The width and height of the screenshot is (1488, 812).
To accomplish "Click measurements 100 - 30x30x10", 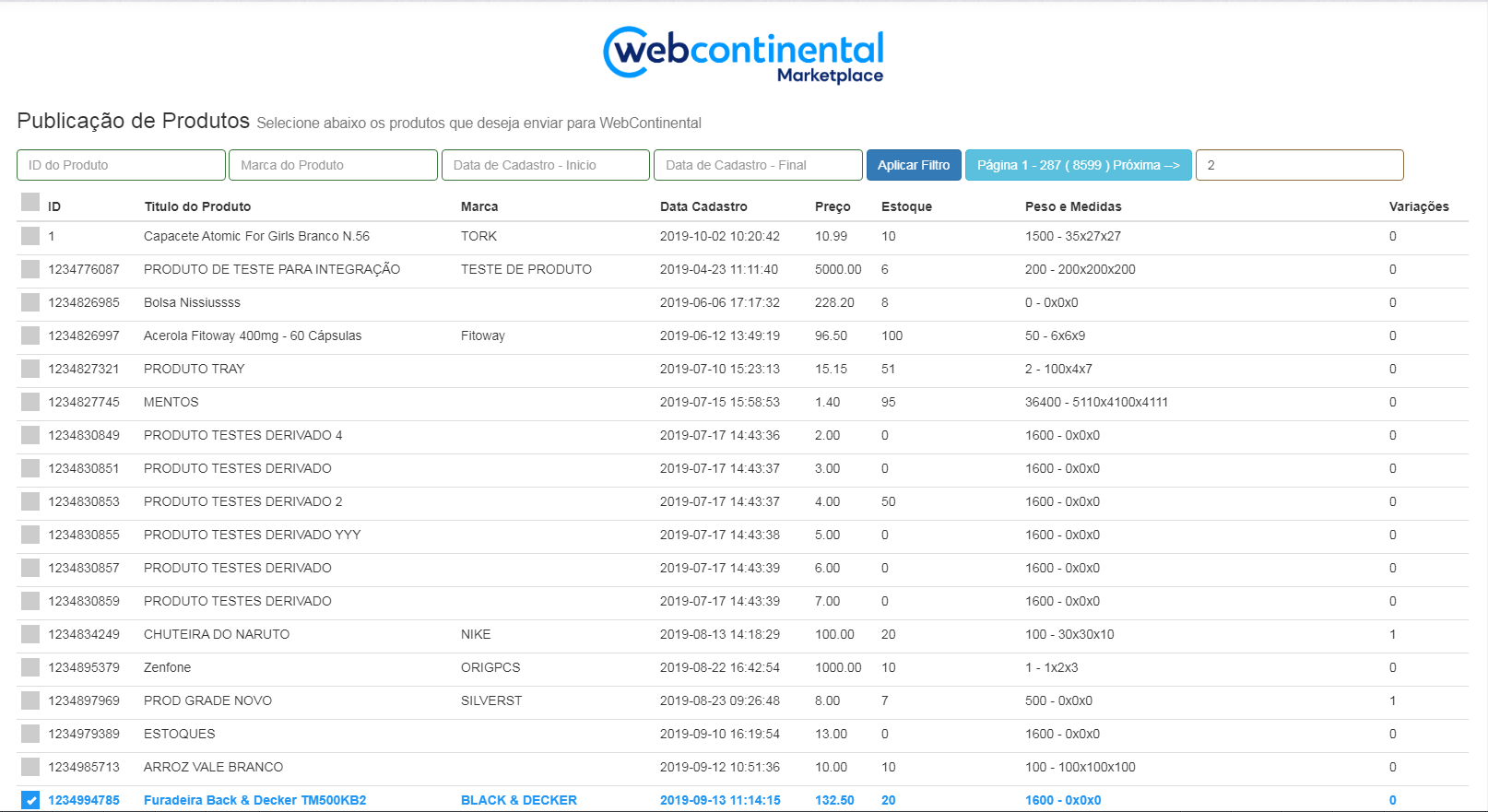I will tap(1069, 634).
